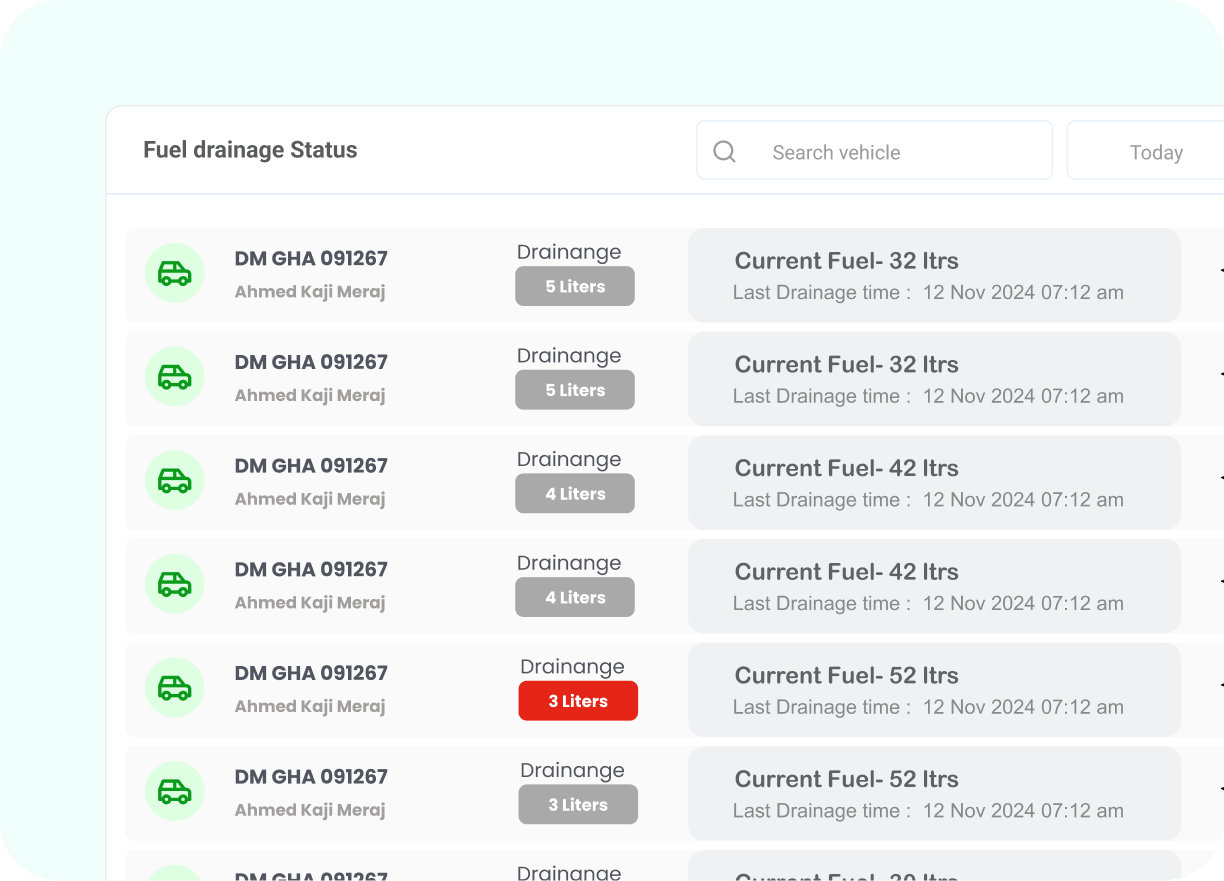1224x881 pixels.
Task: Click the gray 3 Liters drainage badge
Action: click(578, 805)
